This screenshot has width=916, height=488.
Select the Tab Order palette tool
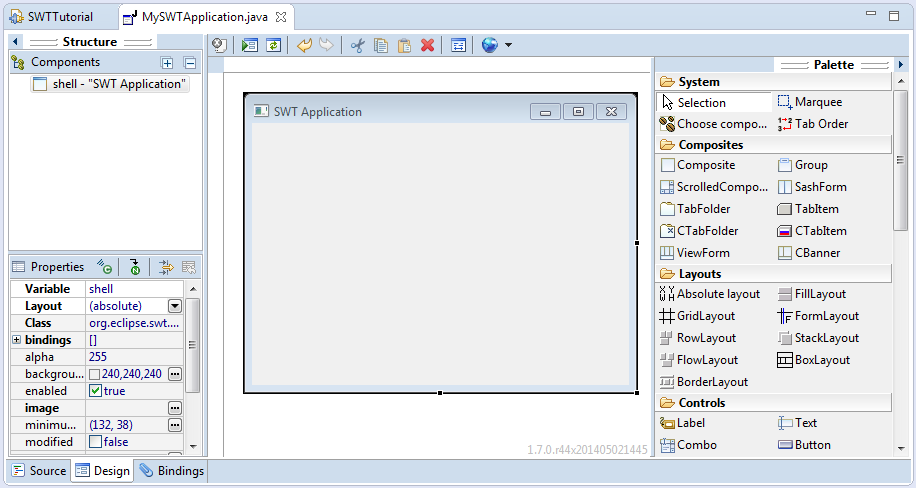click(x=813, y=124)
